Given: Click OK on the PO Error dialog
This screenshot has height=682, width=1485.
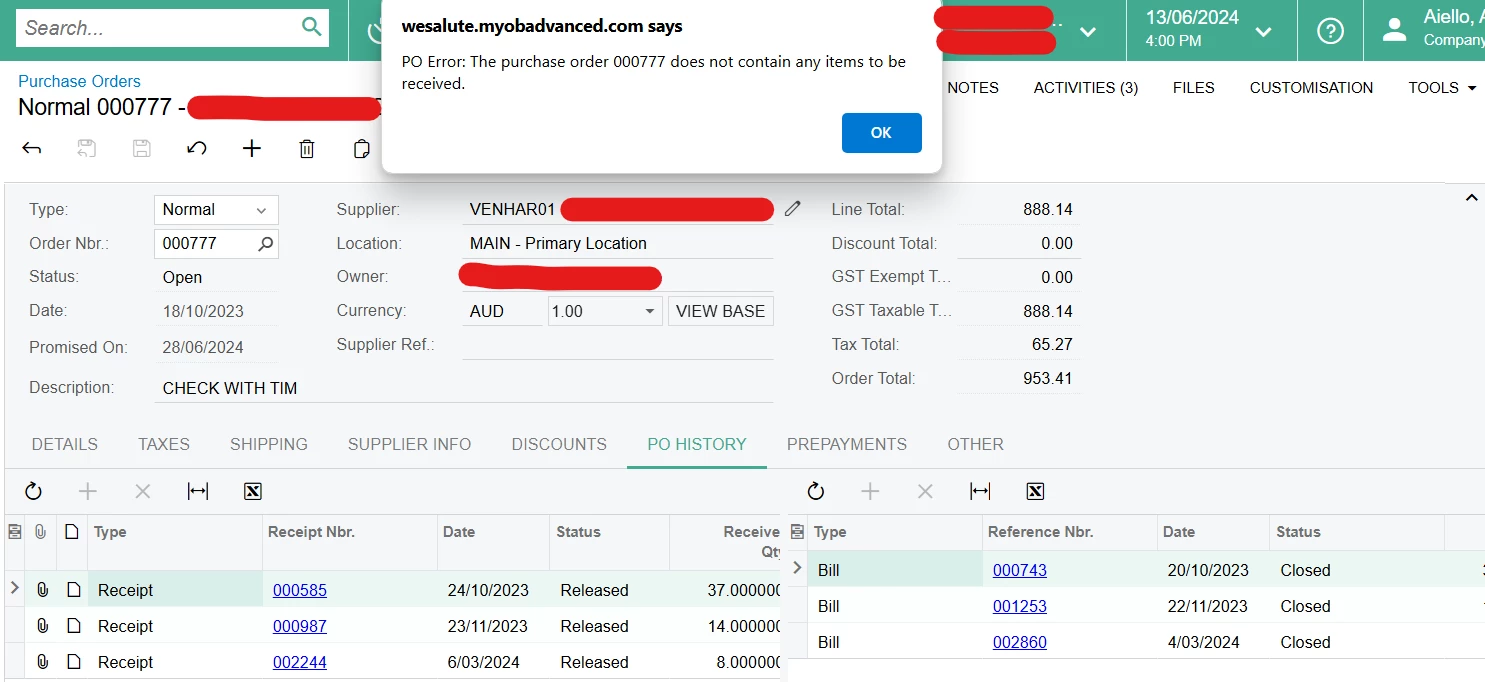Looking at the screenshot, I should point(881,132).
